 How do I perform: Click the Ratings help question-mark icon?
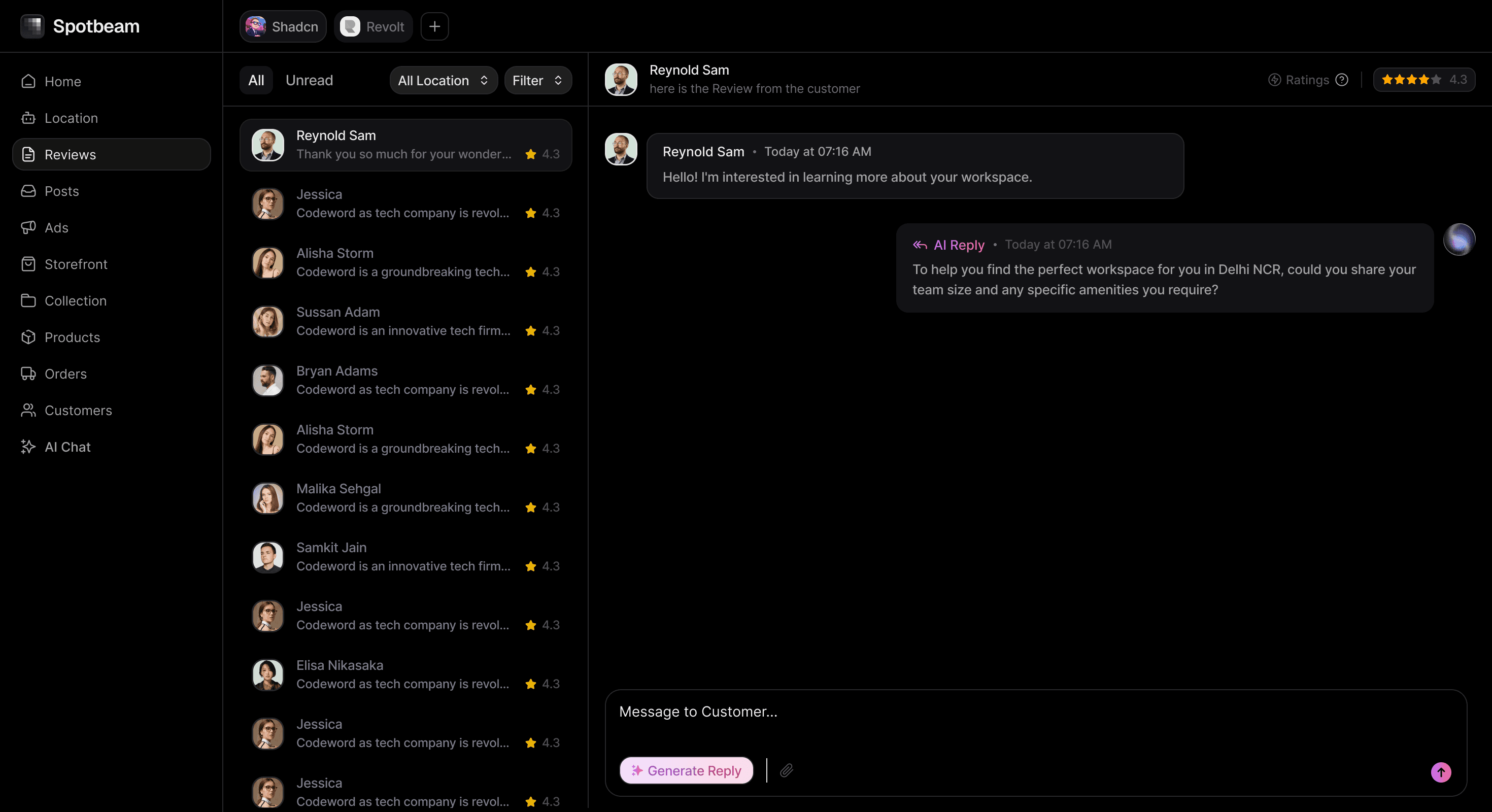tap(1341, 80)
